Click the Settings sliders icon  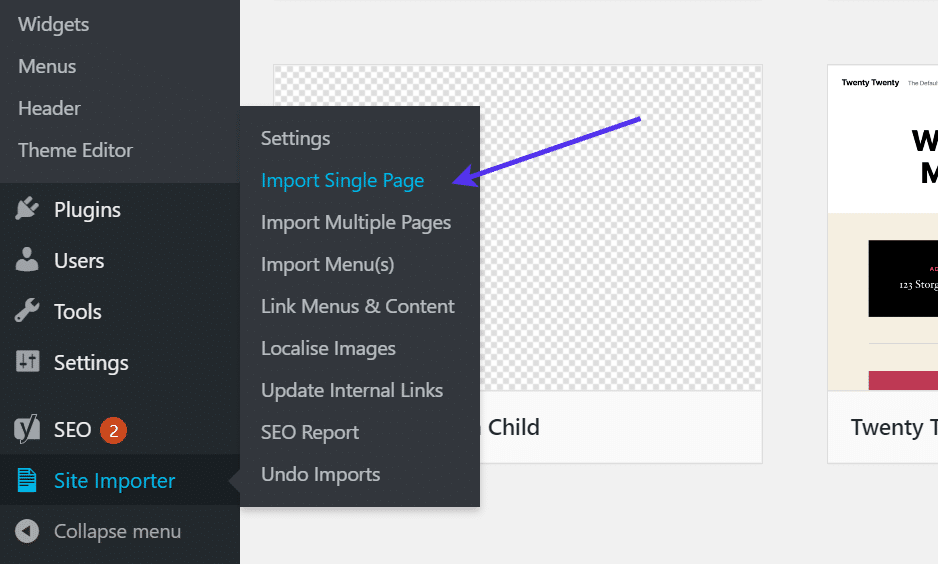point(27,362)
